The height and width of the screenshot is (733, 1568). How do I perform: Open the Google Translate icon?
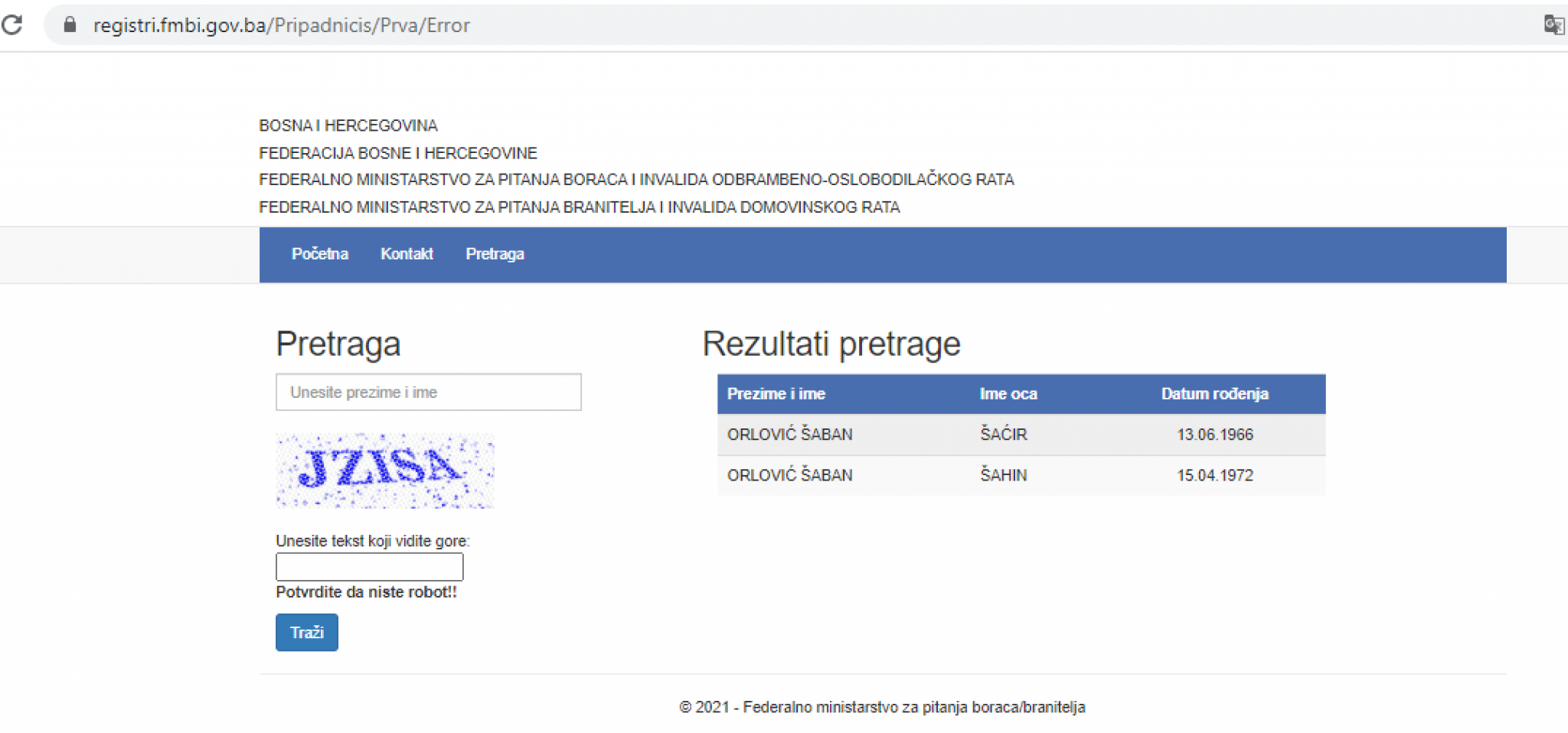tap(1554, 24)
